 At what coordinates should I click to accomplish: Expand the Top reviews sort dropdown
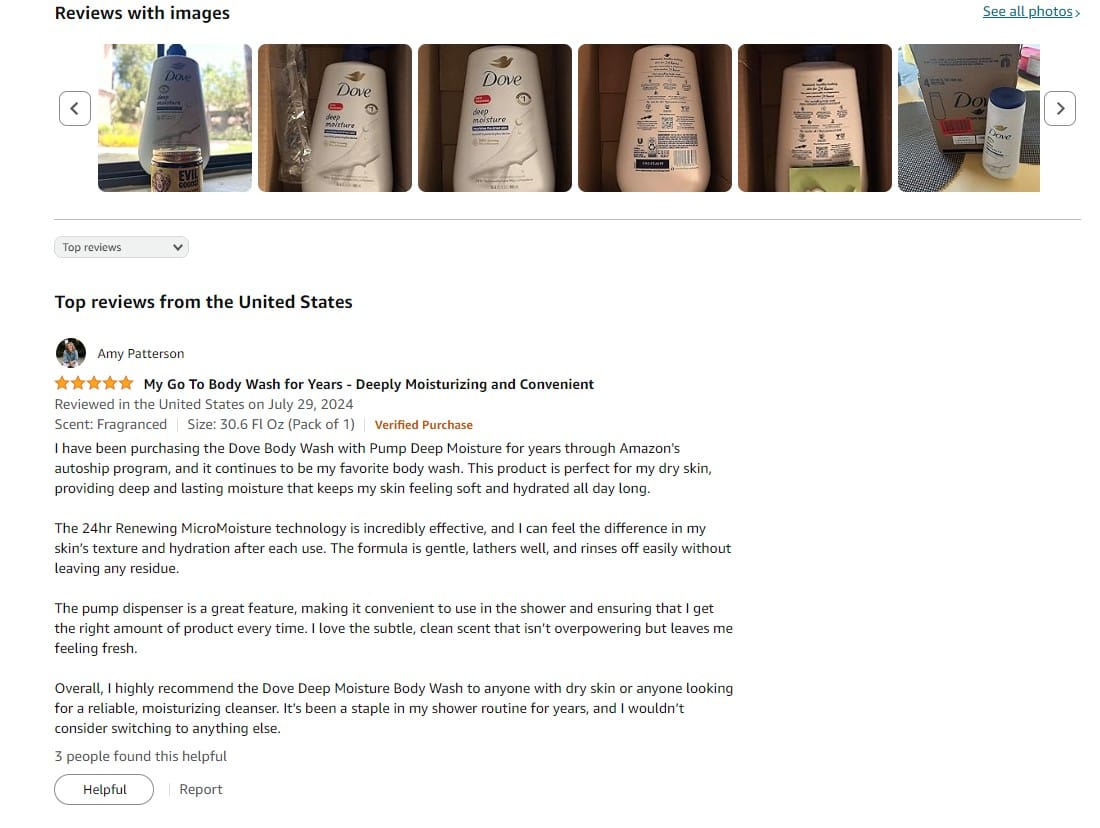point(121,247)
